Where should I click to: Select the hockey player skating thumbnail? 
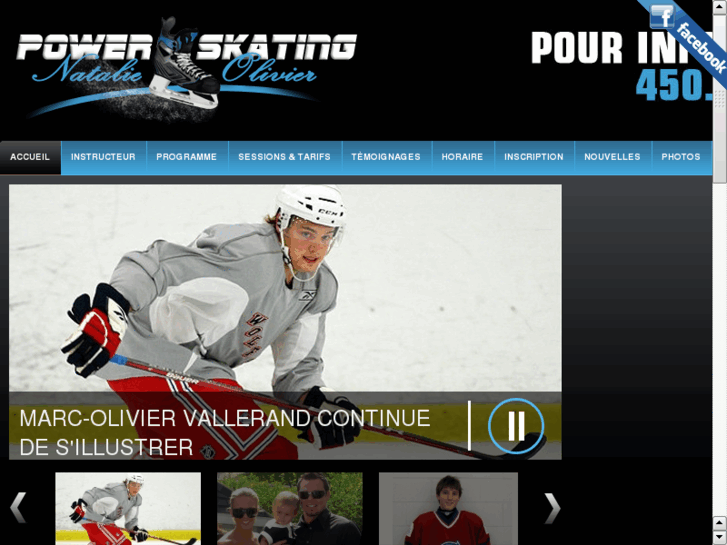click(x=128, y=508)
